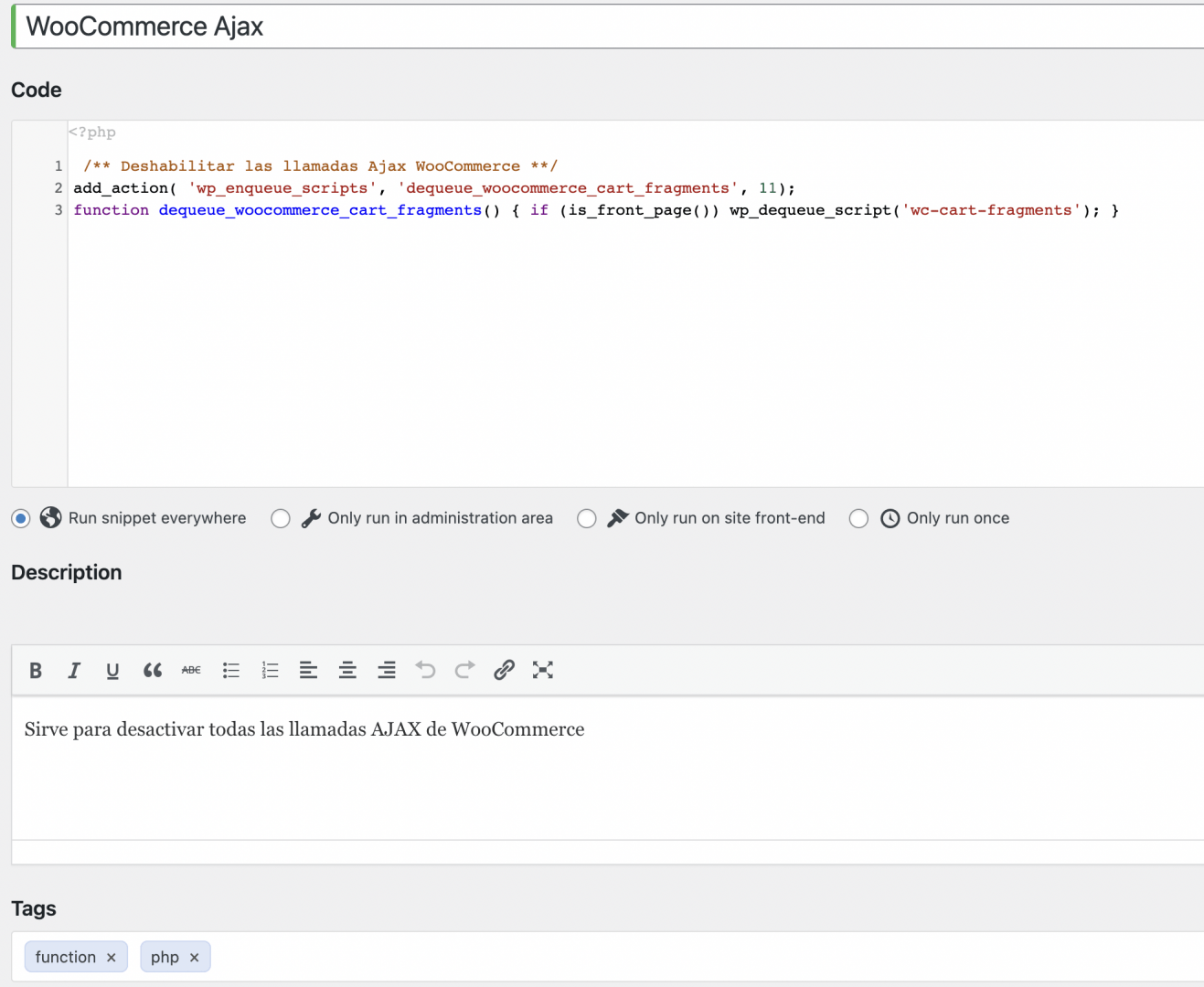Select Only run once radio

[858, 519]
